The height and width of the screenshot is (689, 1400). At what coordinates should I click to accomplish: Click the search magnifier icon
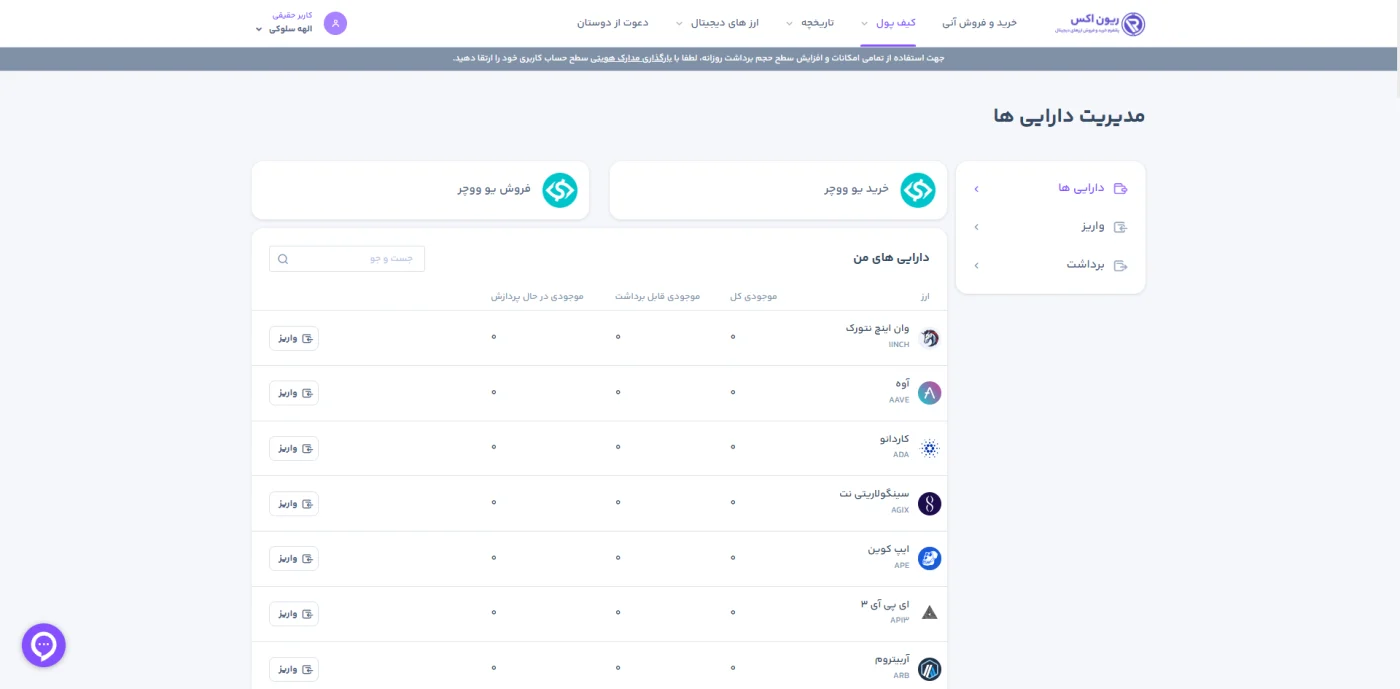283,259
